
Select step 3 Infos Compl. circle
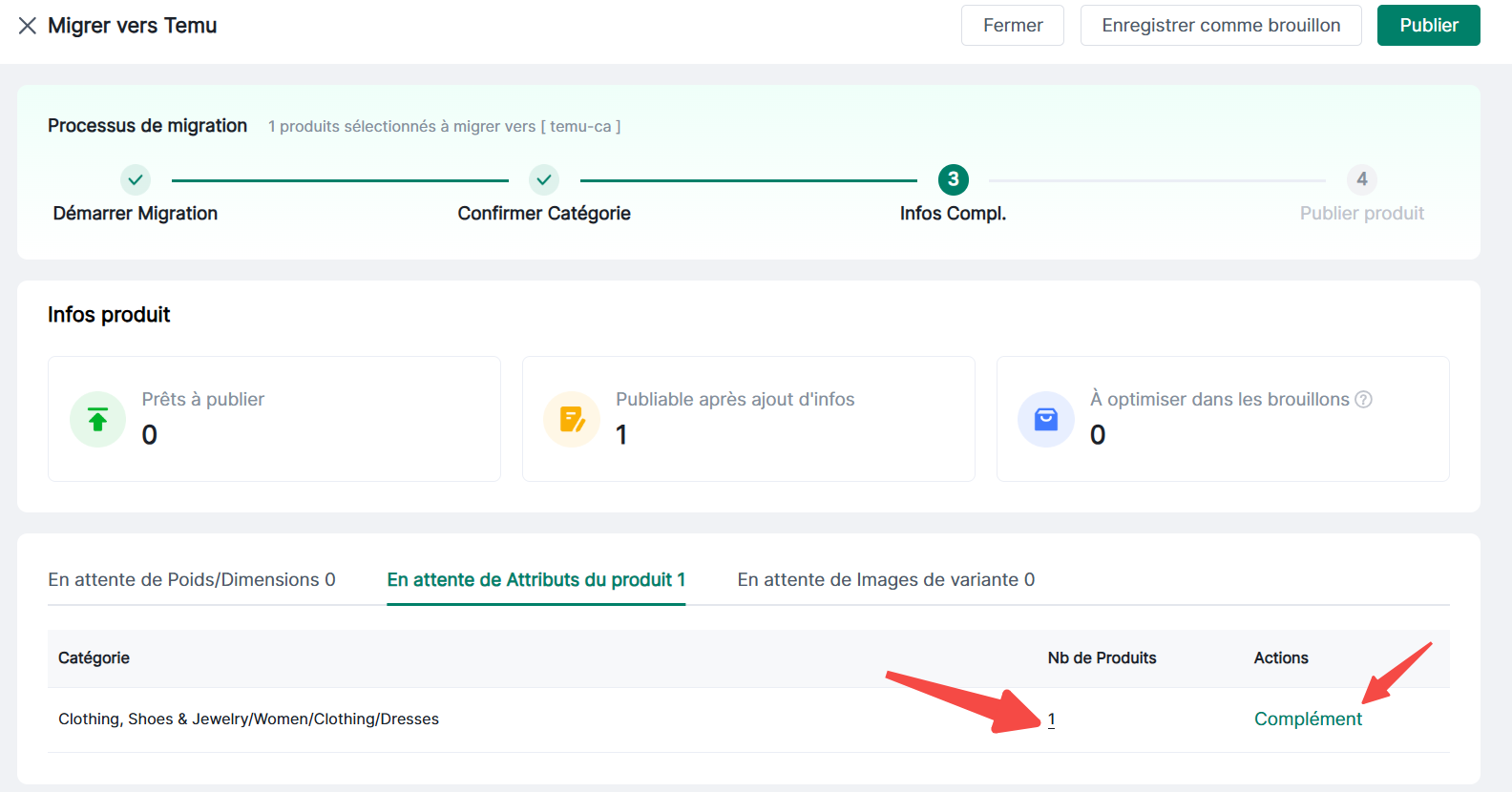pyautogui.click(x=953, y=179)
